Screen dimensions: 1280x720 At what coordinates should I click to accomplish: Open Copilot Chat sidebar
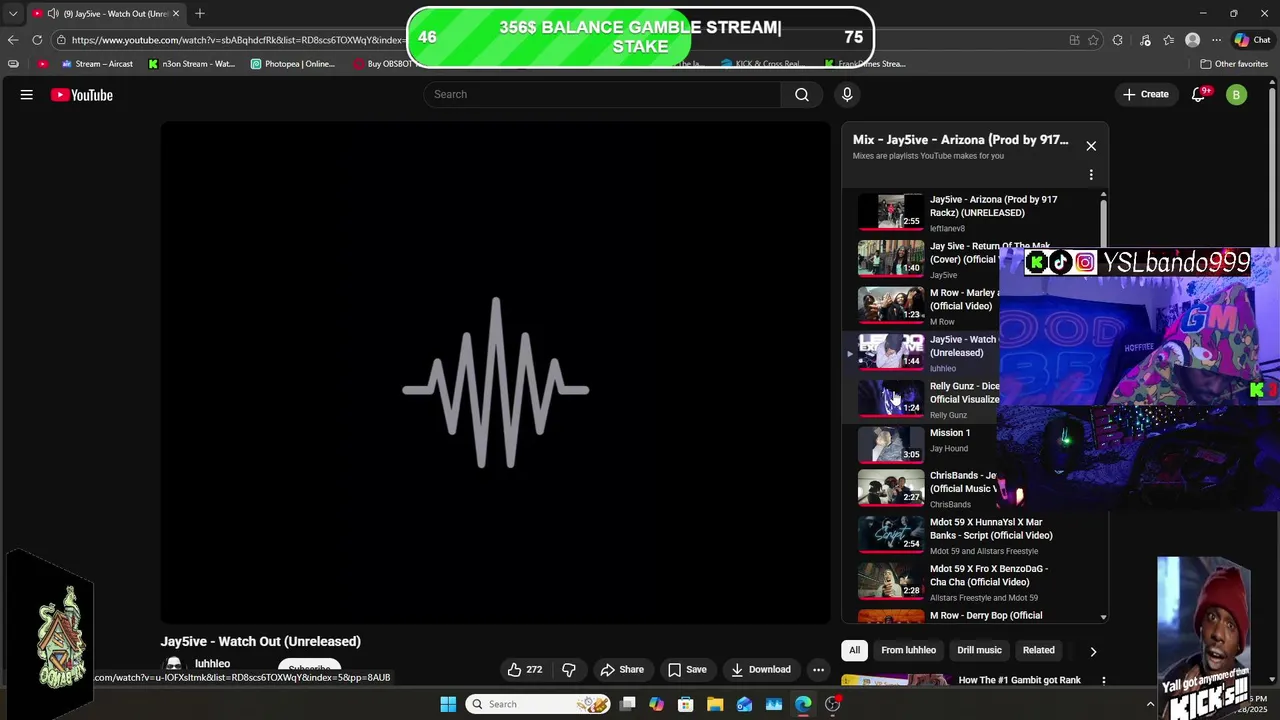(1252, 40)
